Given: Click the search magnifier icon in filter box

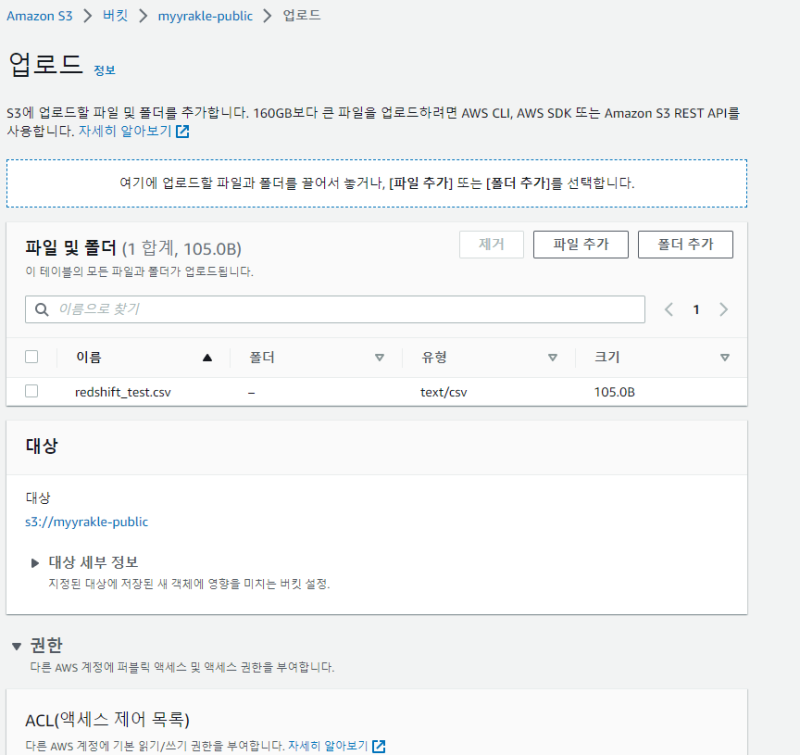Looking at the screenshot, I should [x=42, y=310].
